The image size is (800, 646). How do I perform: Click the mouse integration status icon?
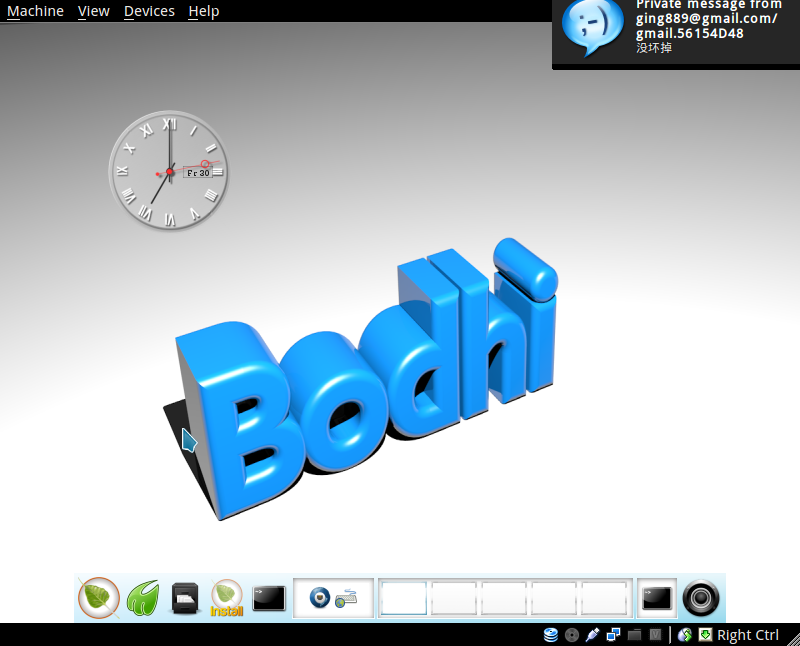tap(685, 635)
